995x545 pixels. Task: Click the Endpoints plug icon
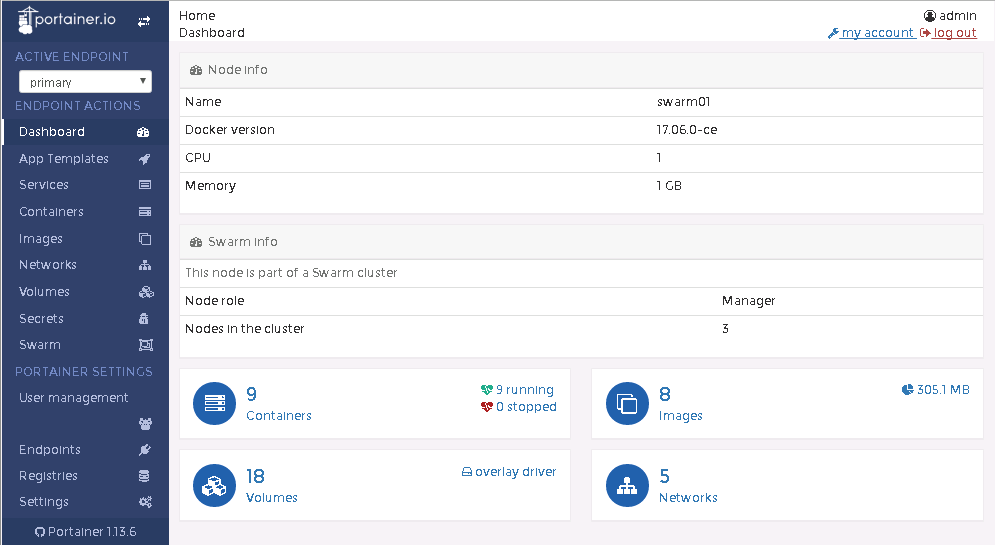pos(145,450)
